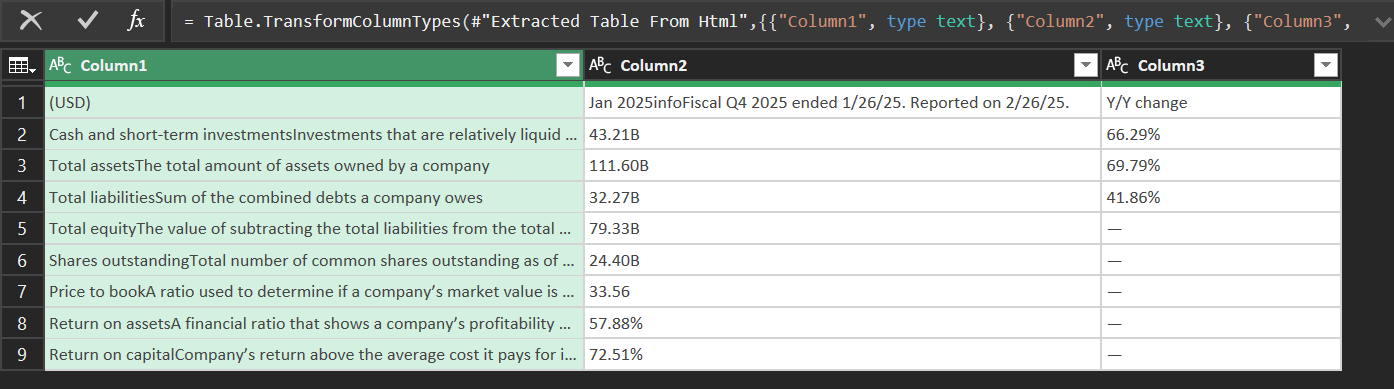
Task: Click the "Total liabilities" description cell
Action: pyautogui.click(x=314, y=197)
